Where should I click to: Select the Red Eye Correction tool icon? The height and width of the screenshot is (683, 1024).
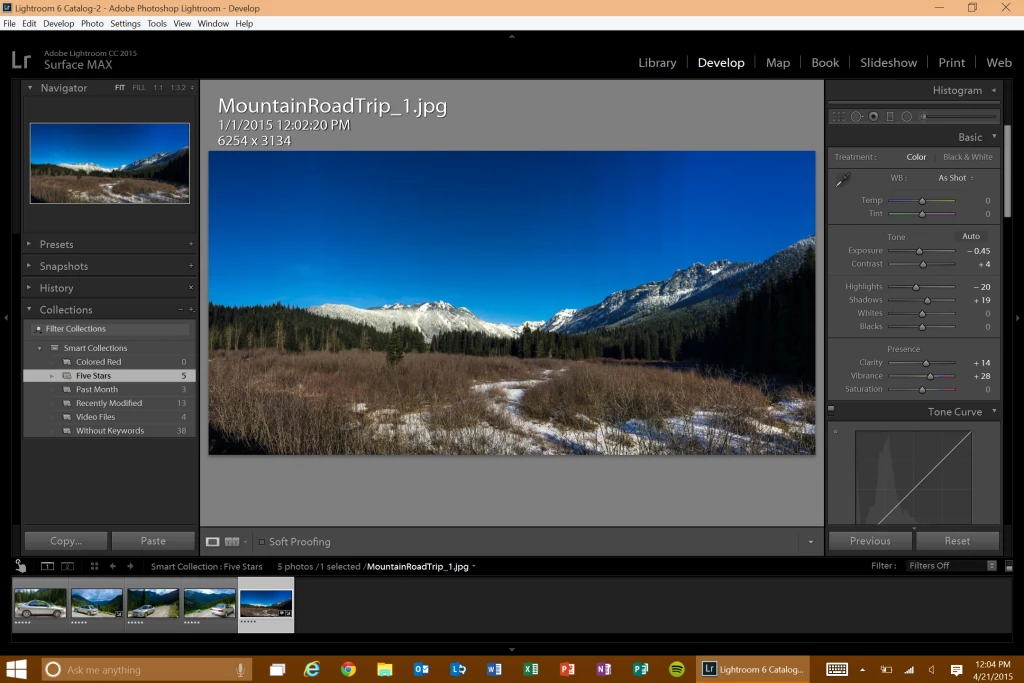pyautogui.click(x=873, y=116)
